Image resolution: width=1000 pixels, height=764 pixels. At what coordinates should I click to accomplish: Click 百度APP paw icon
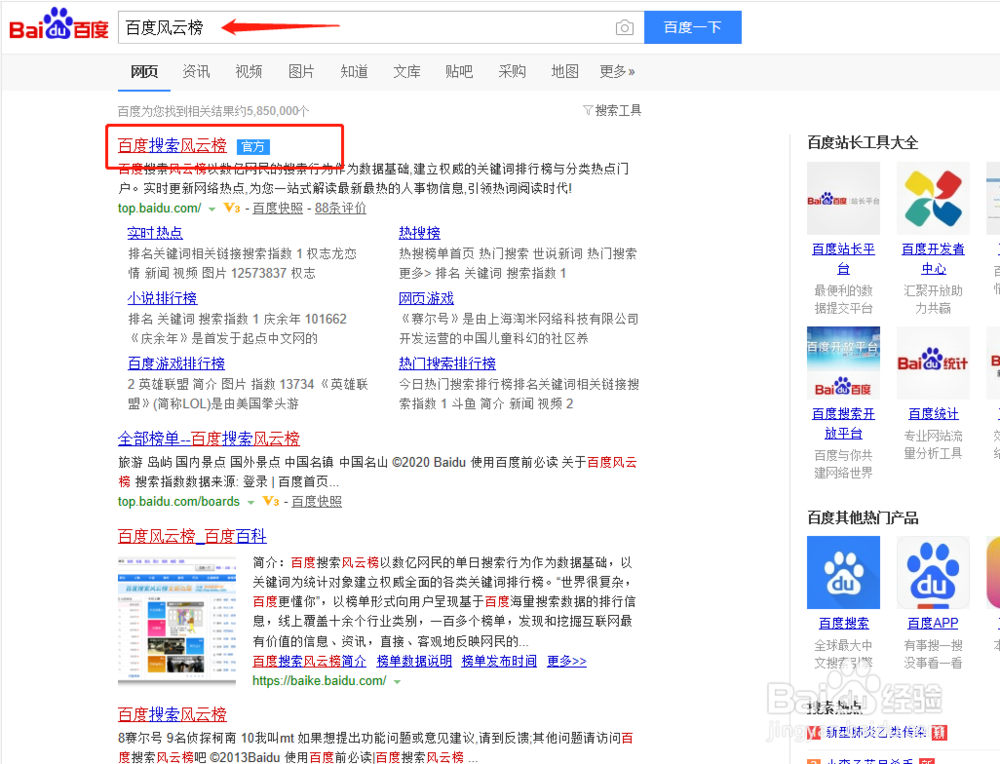pyautogui.click(x=933, y=573)
